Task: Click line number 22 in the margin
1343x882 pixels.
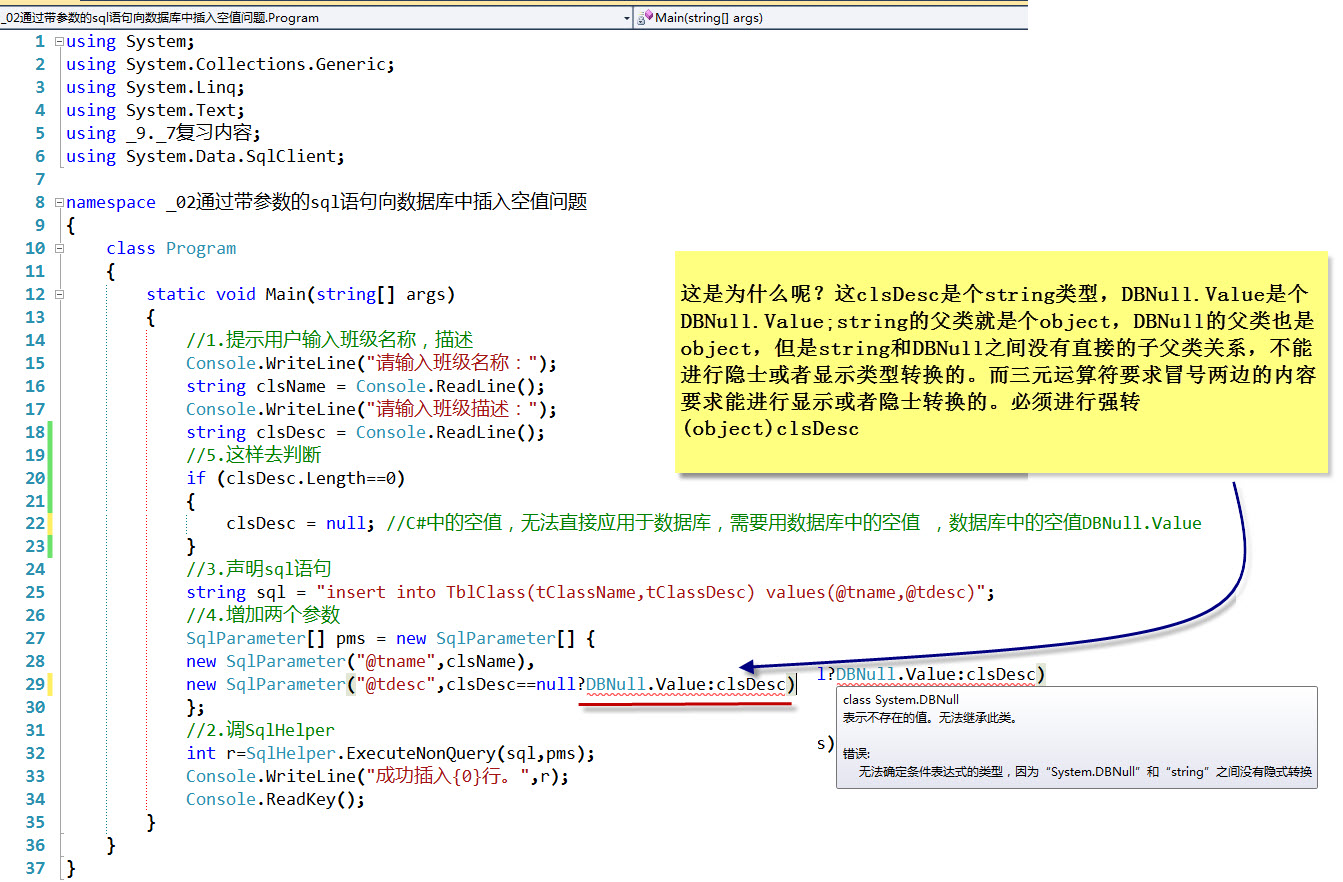Action: 35,523
